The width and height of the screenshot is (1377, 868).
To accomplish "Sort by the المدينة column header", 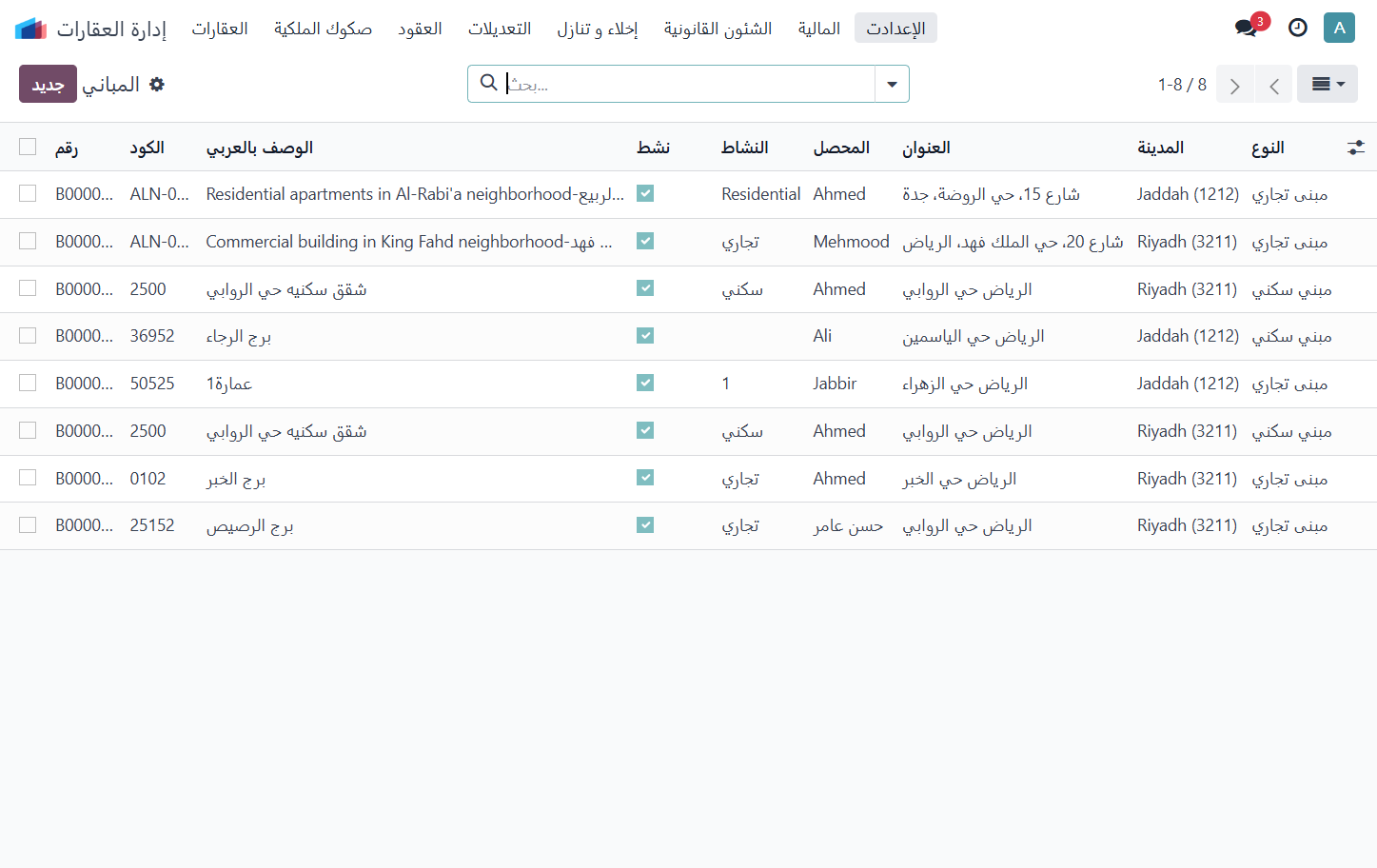I will tap(1161, 148).
